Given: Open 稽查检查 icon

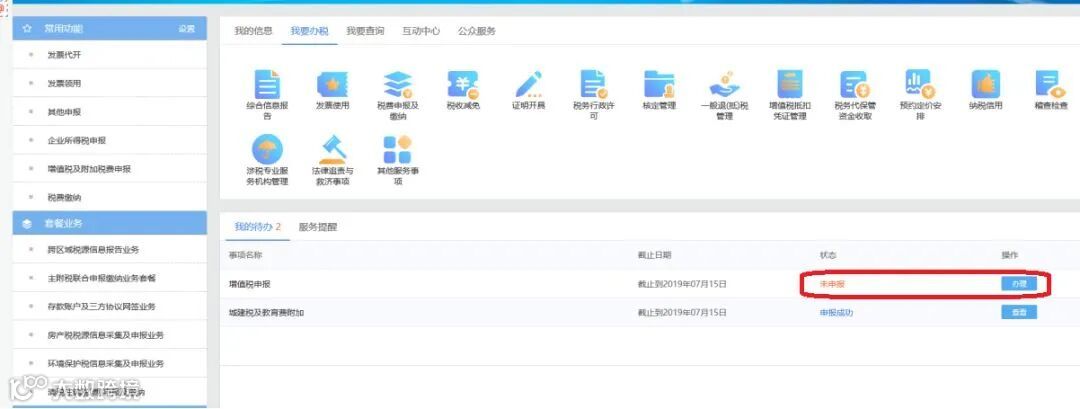Looking at the screenshot, I should tap(1050, 85).
